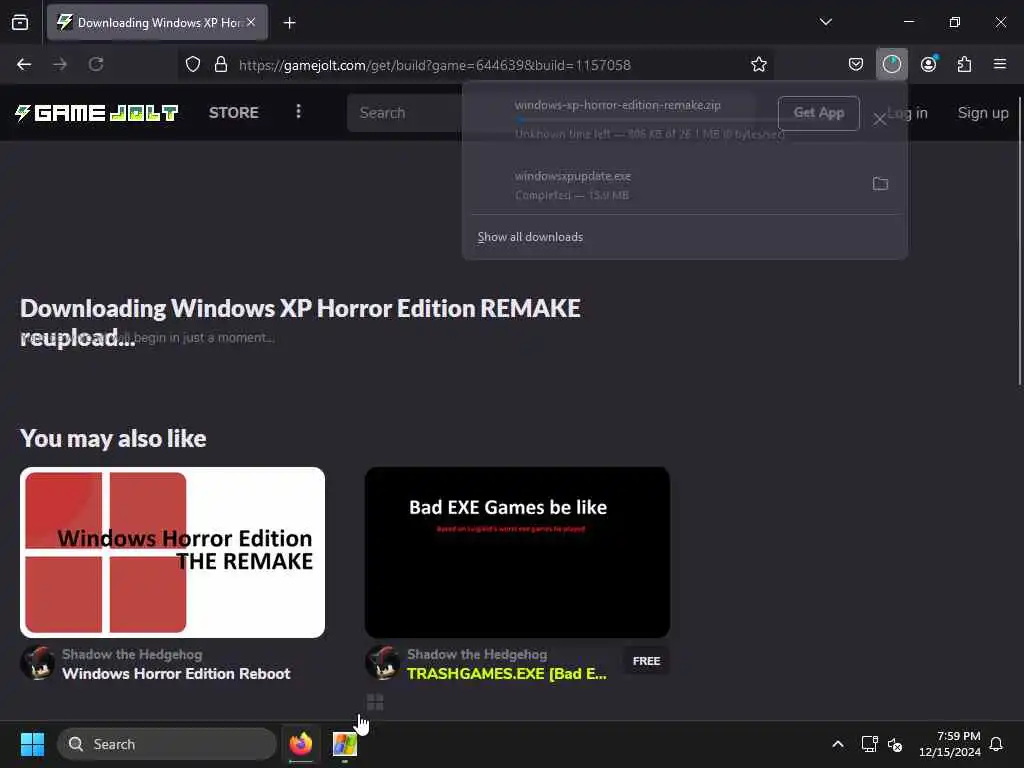Click Show all downloads

coord(530,237)
